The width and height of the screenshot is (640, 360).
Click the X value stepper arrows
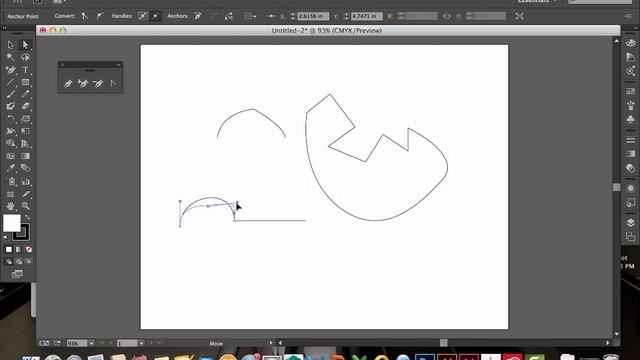click(293, 16)
